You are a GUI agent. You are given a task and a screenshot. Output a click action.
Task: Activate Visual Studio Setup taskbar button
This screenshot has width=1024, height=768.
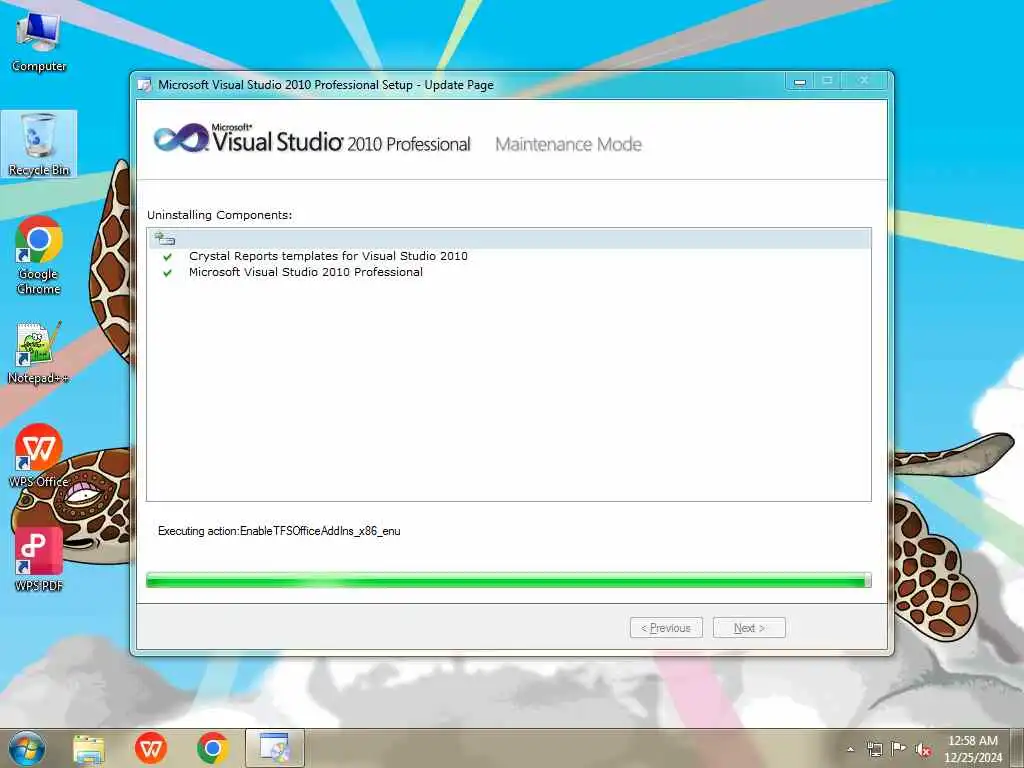click(274, 748)
